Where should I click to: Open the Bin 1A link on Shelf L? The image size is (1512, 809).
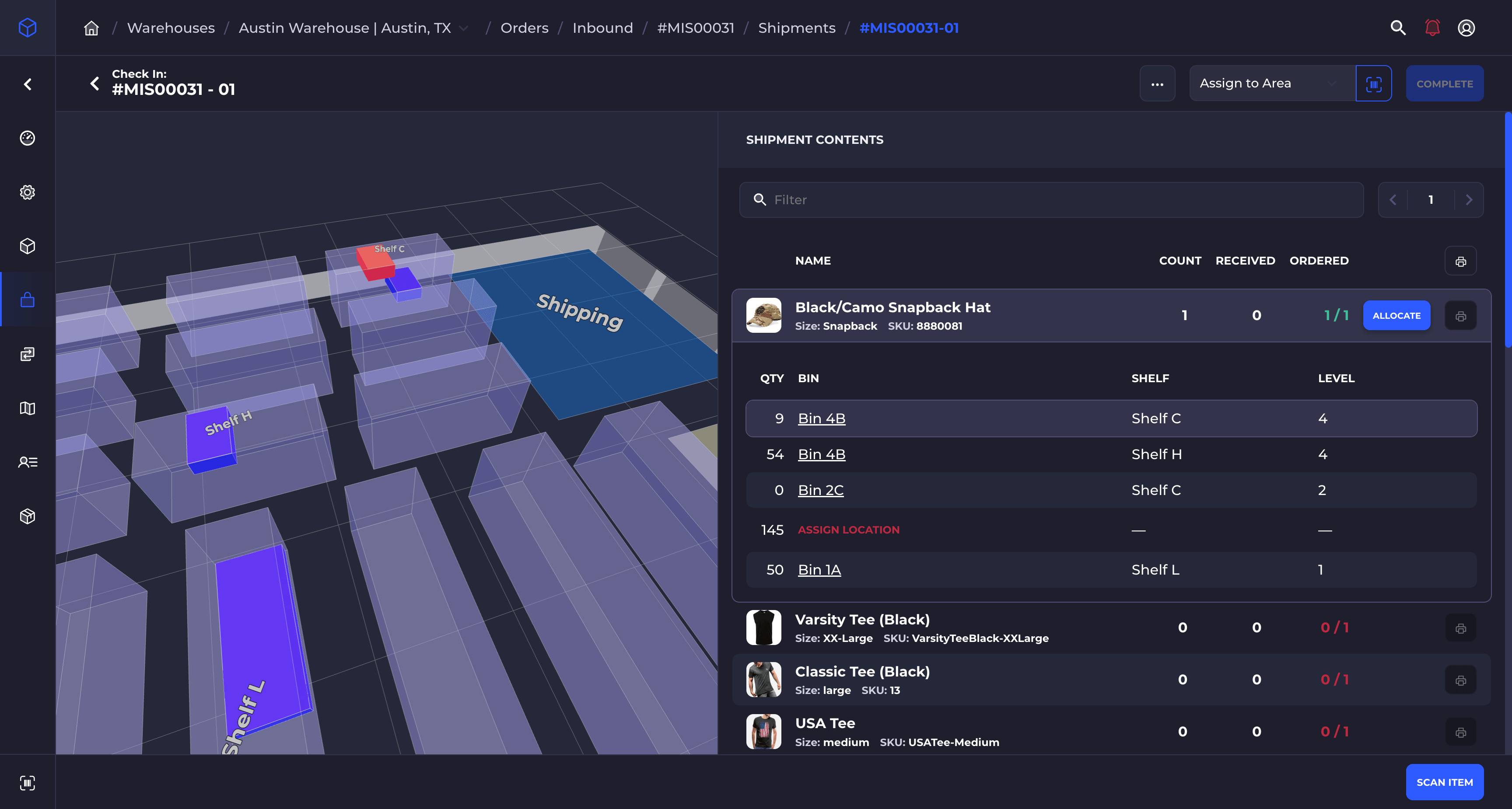coord(819,569)
